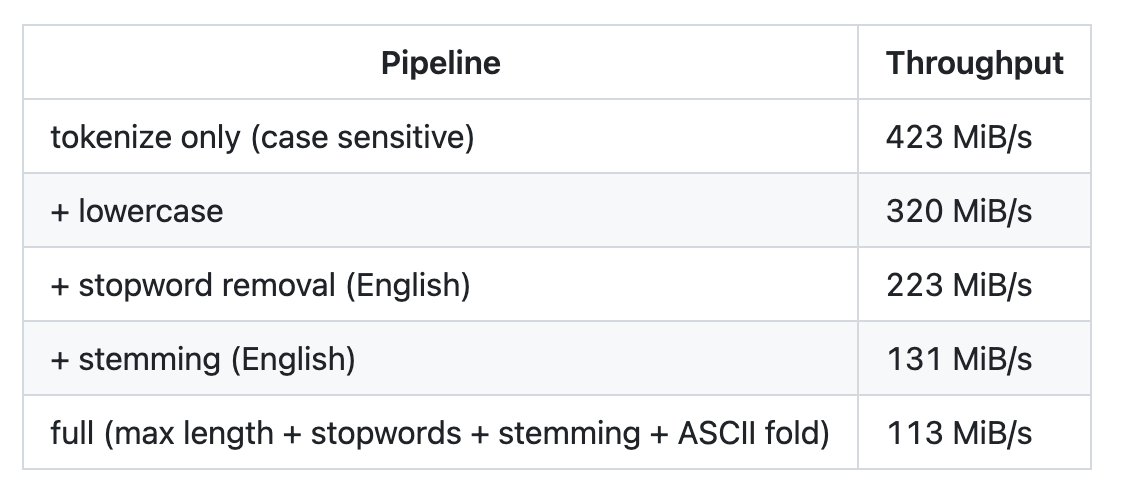Click the 320 MiB/s throughput value
The height and width of the screenshot is (486, 1122).
point(959,210)
